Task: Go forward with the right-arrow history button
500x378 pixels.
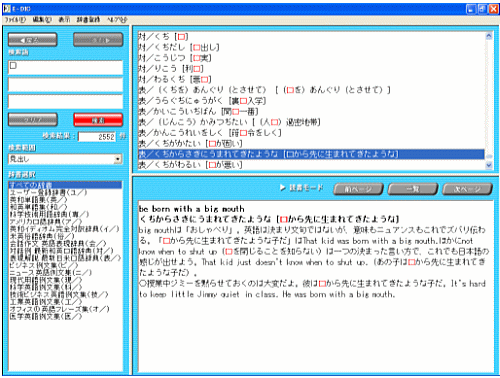Action: coord(98,40)
